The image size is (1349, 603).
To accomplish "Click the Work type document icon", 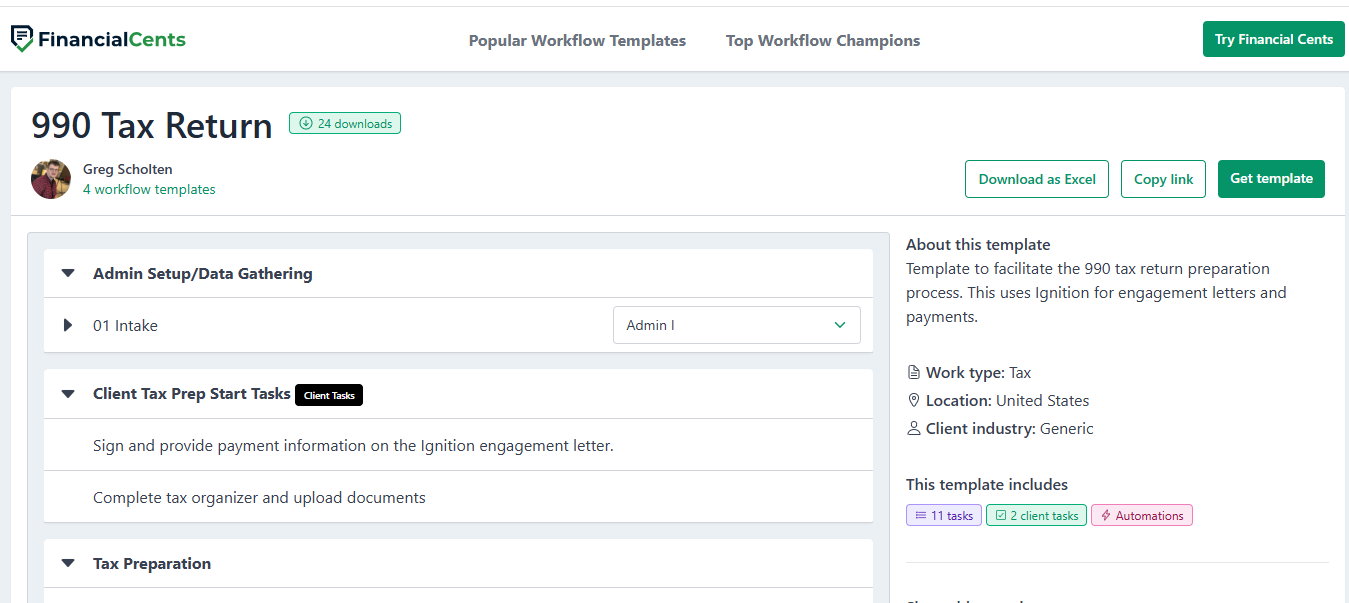I will 913,373.
